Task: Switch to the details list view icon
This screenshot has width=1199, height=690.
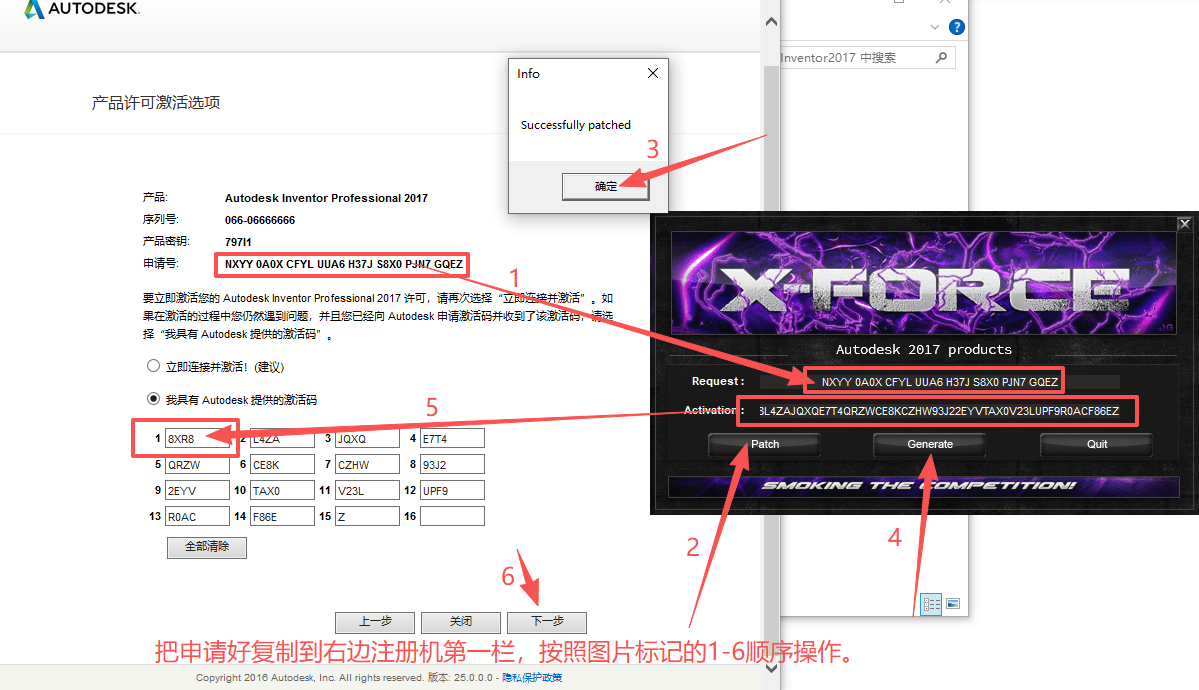Action: [930, 603]
